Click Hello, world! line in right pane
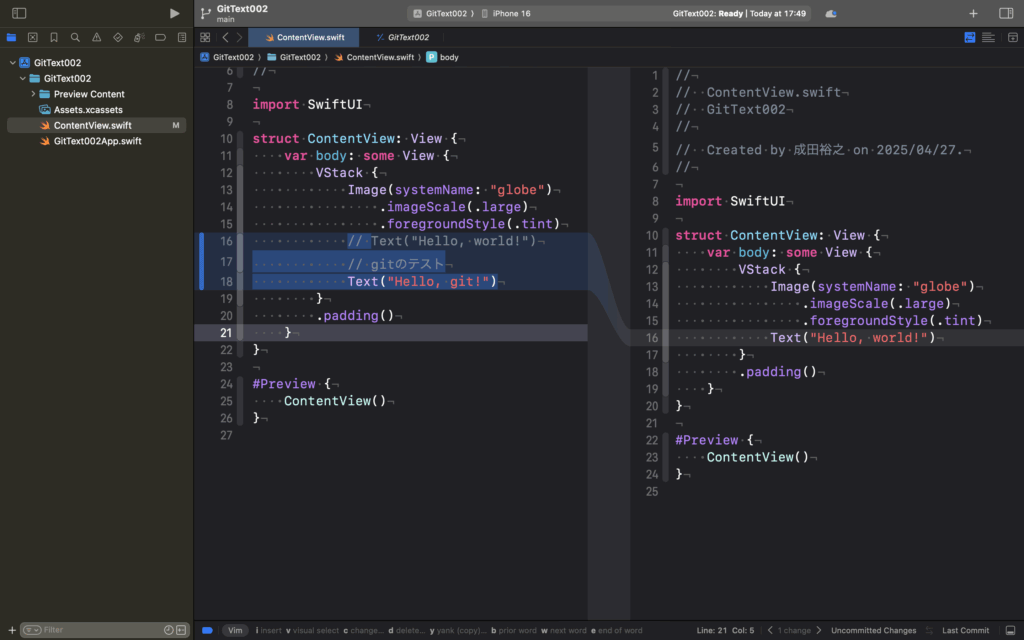The image size is (1024, 640). click(x=853, y=338)
